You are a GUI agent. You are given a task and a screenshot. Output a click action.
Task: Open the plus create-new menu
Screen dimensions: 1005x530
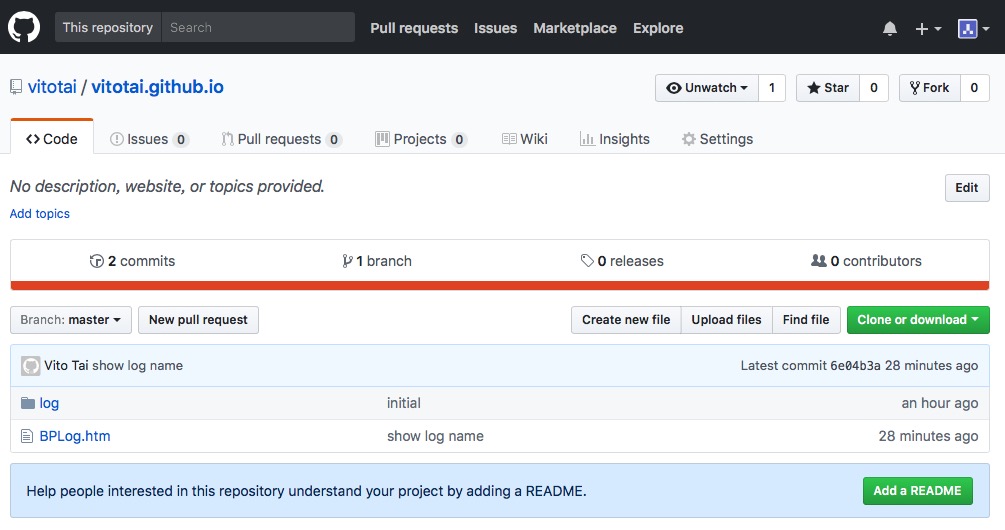(x=928, y=28)
